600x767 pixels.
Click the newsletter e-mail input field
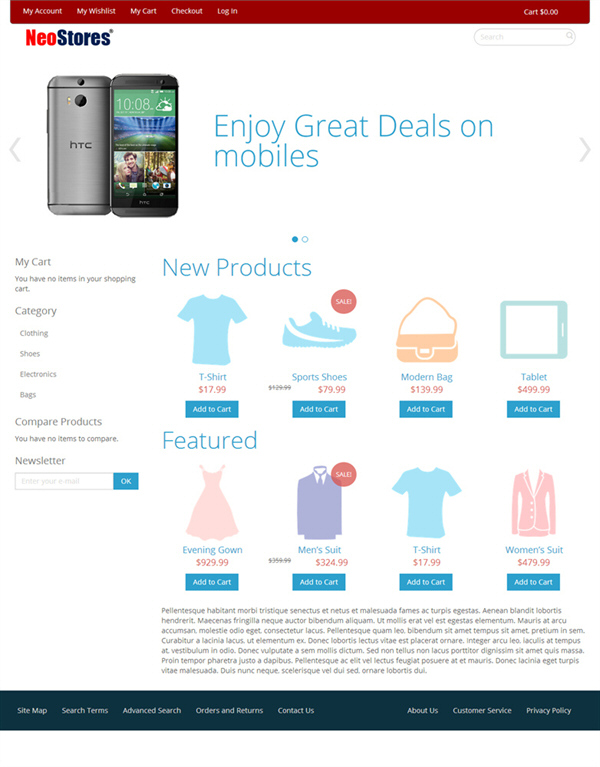pyautogui.click(x=64, y=481)
